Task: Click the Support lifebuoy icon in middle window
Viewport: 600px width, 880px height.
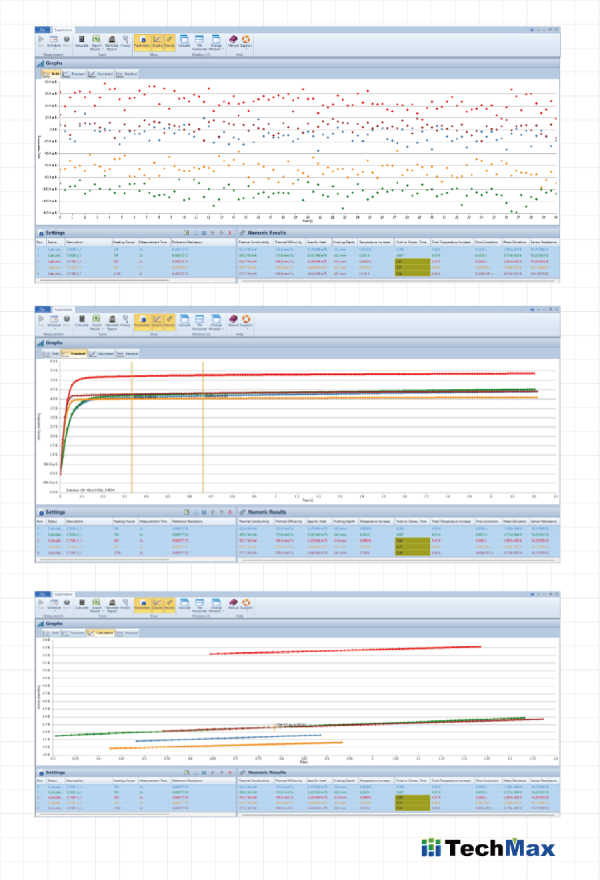Action: pos(246,322)
